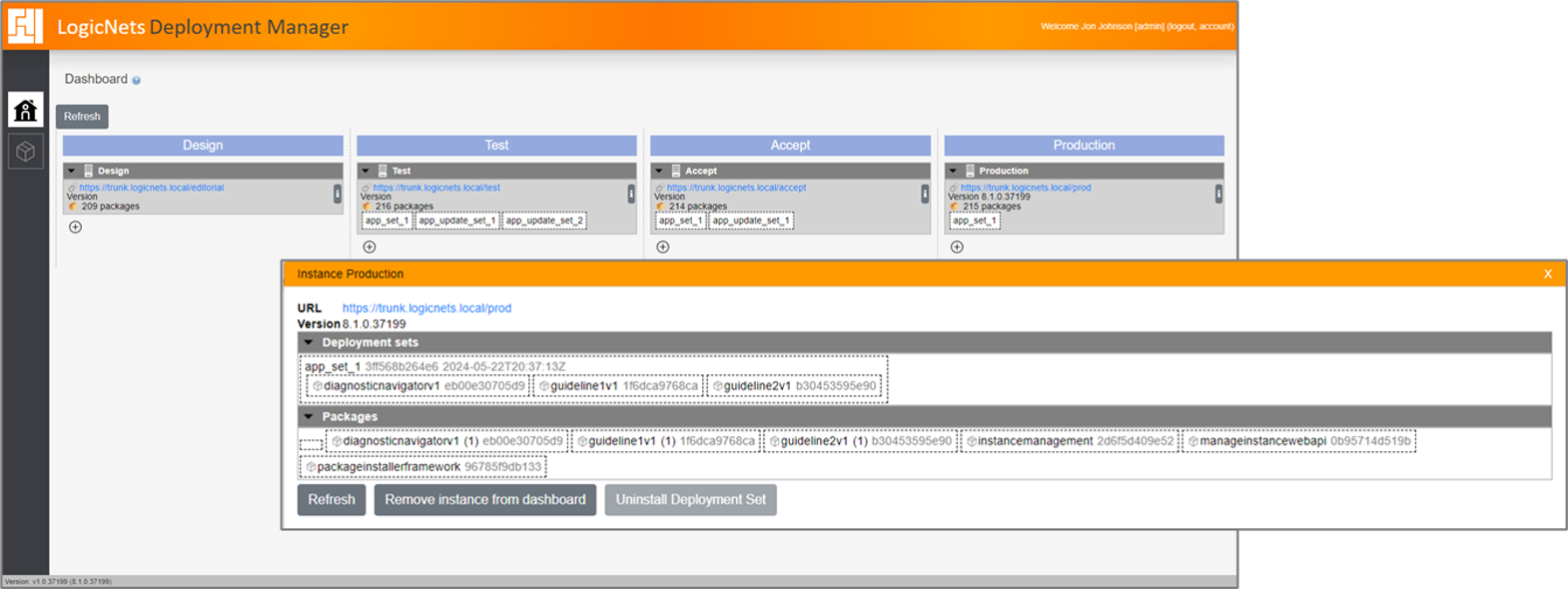Select guideline2v1 (1) in Packages
The width and height of the screenshot is (1568, 589).
click(x=860, y=441)
